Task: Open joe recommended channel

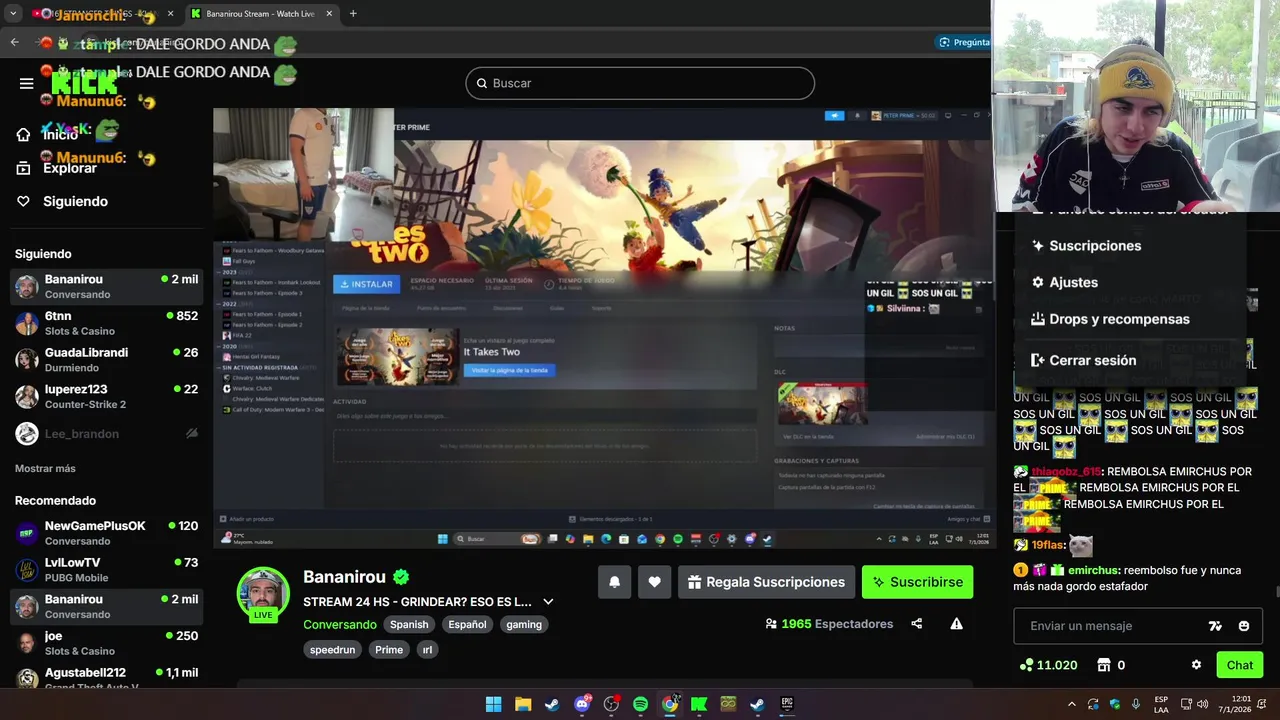Action: [106, 643]
